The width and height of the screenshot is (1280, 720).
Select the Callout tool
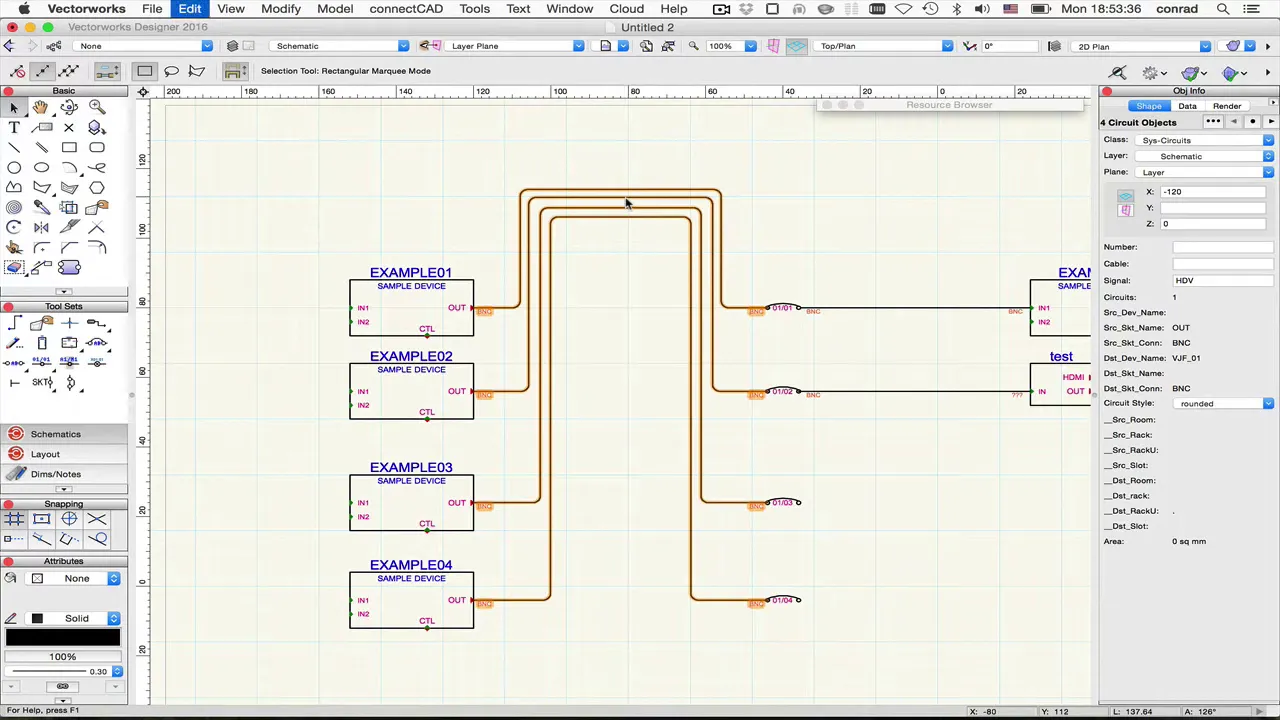coord(41,127)
